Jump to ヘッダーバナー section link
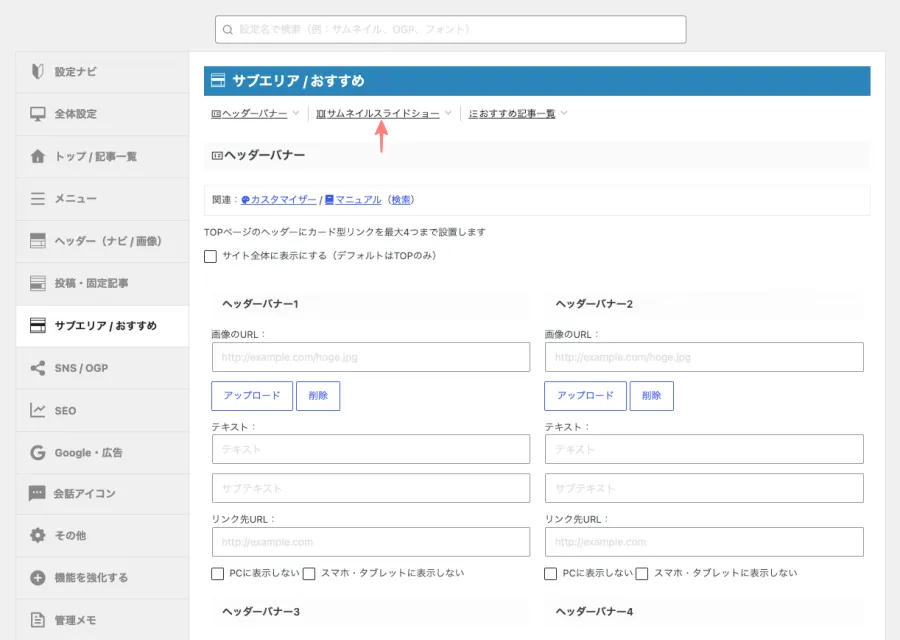Image resolution: width=900 pixels, height=640 pixels. (249, 114)
